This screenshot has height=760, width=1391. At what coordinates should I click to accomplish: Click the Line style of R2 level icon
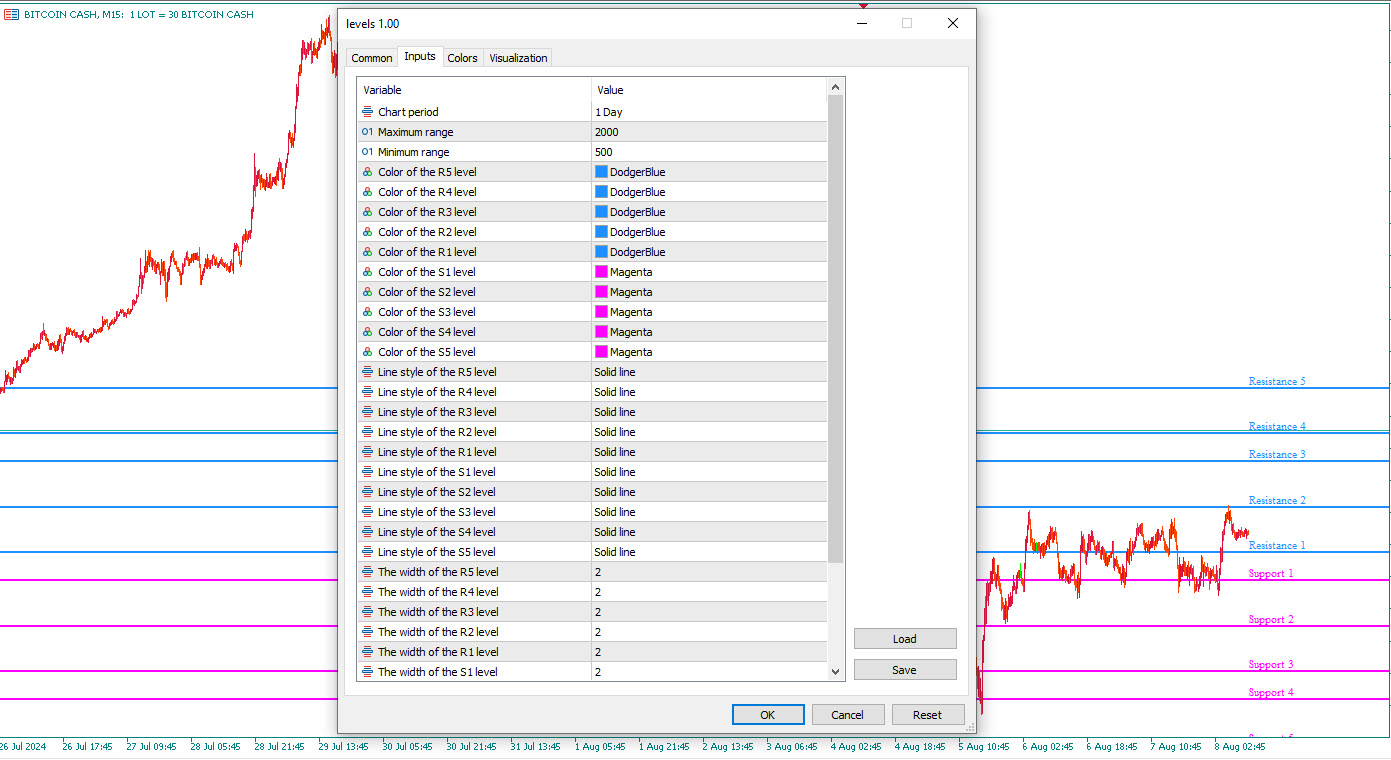tap(367, 432)
